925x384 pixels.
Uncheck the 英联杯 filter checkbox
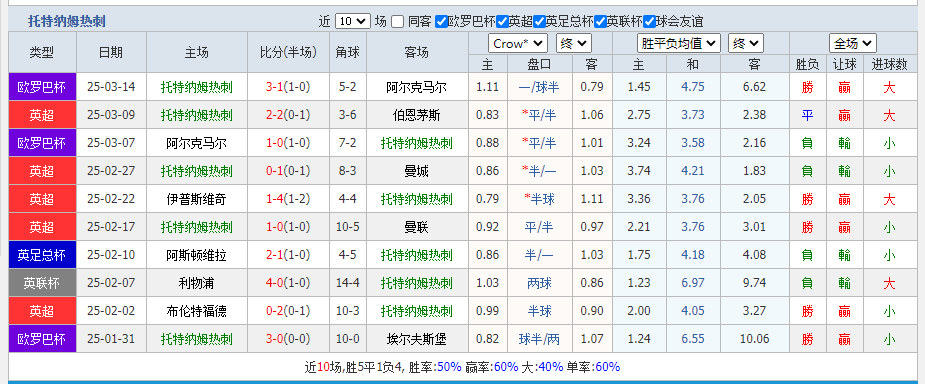[601, 22]
